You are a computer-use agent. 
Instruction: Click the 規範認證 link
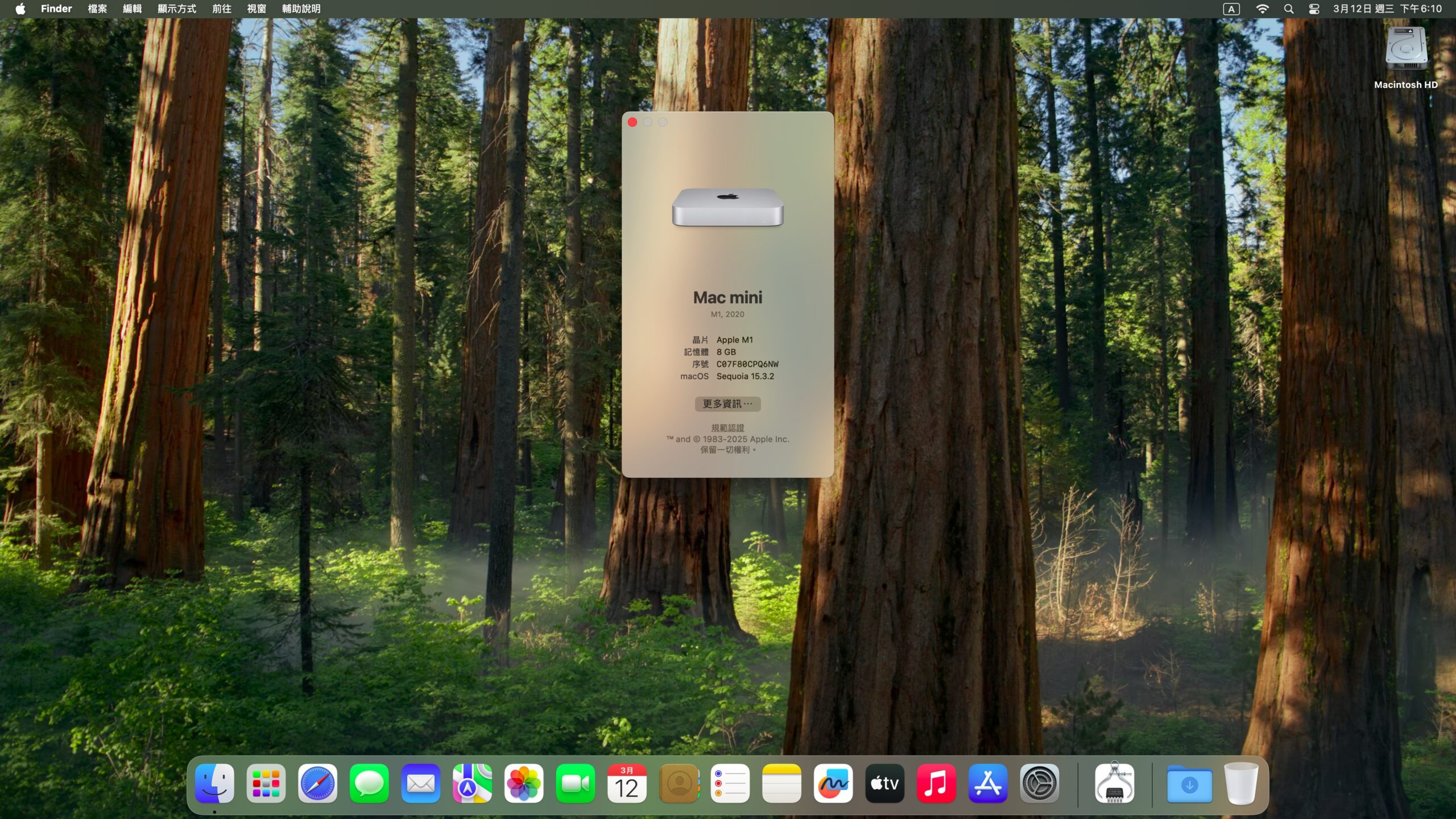727,428
